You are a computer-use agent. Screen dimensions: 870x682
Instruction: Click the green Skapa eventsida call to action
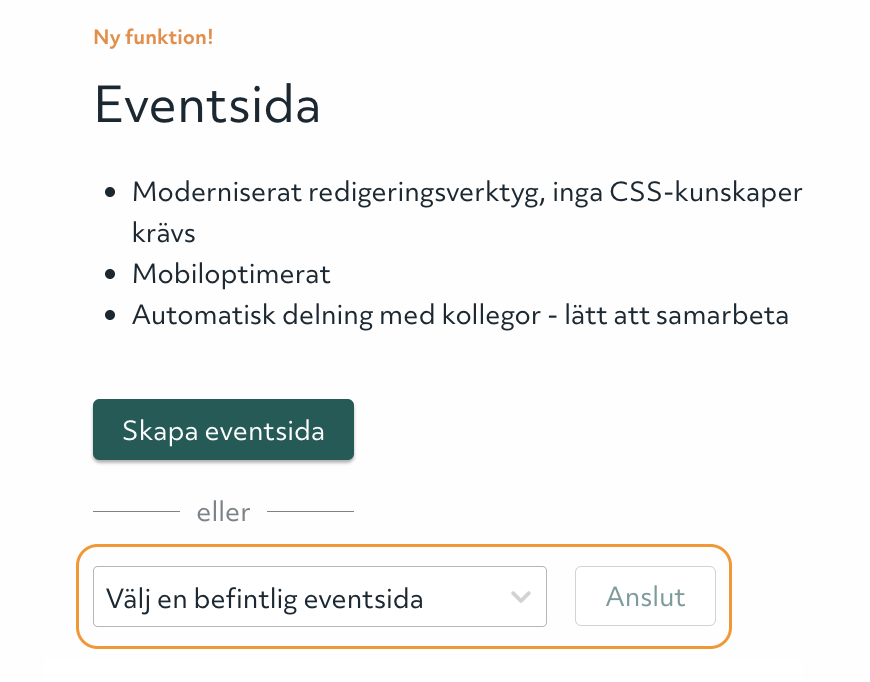click(x=223, y=429)
